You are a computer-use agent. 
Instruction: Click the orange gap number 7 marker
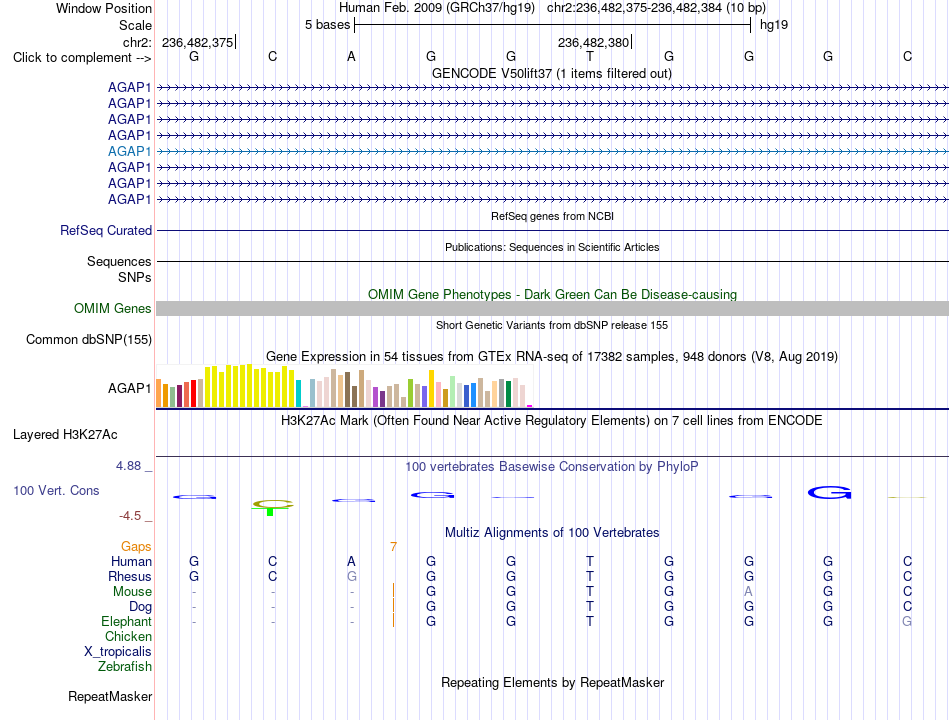click(393, 547)
